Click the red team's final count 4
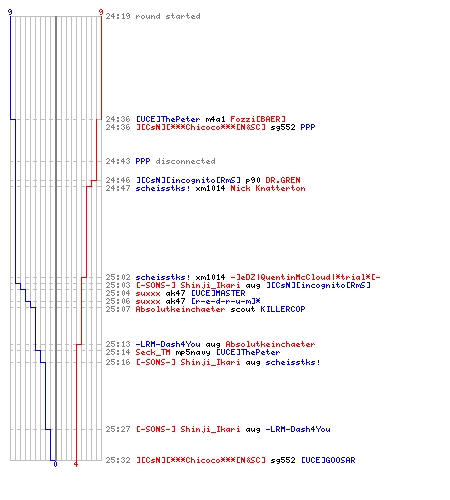 (x=76, y=464)
